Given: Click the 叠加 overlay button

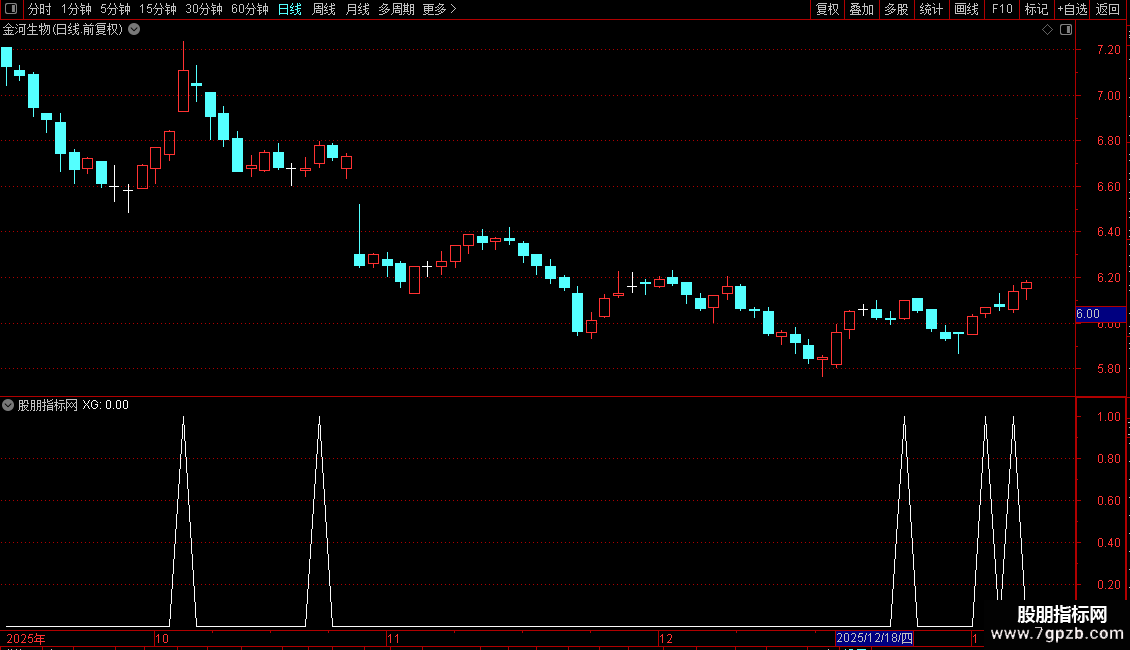Looking at the screenshot, I should [862, 9].
